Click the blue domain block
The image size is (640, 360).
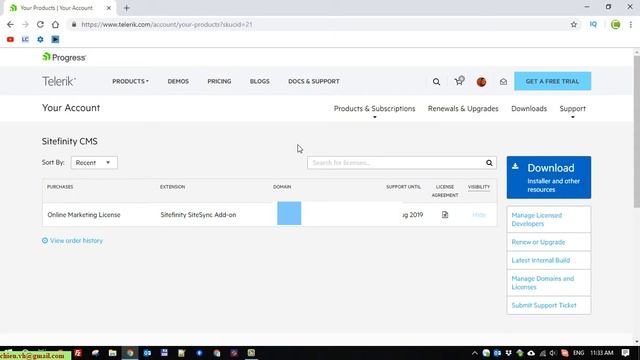pos(289,213)
